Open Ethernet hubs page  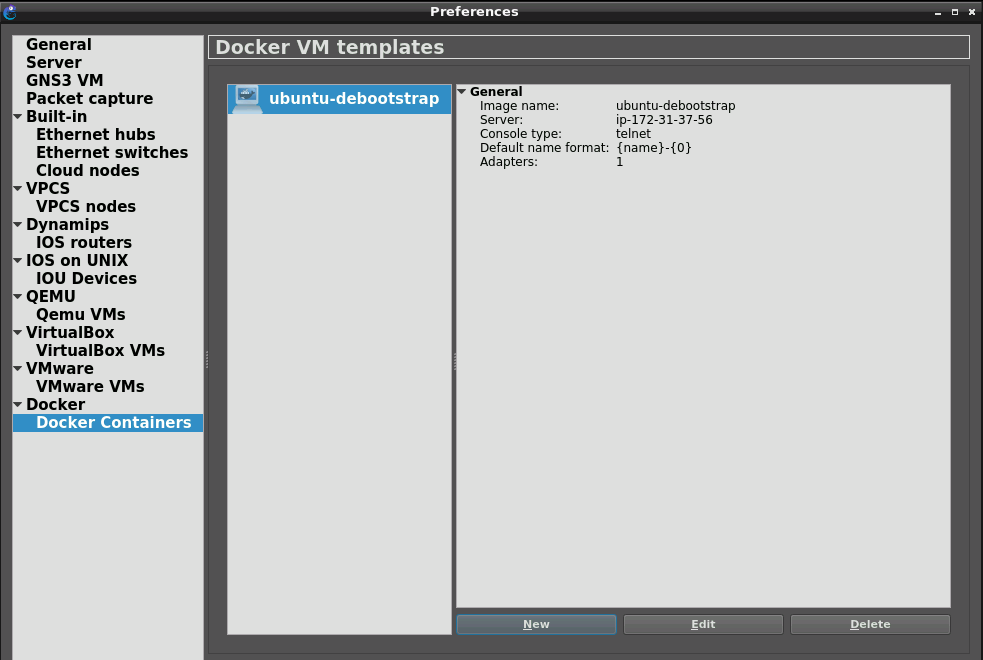tap(96, 135)
